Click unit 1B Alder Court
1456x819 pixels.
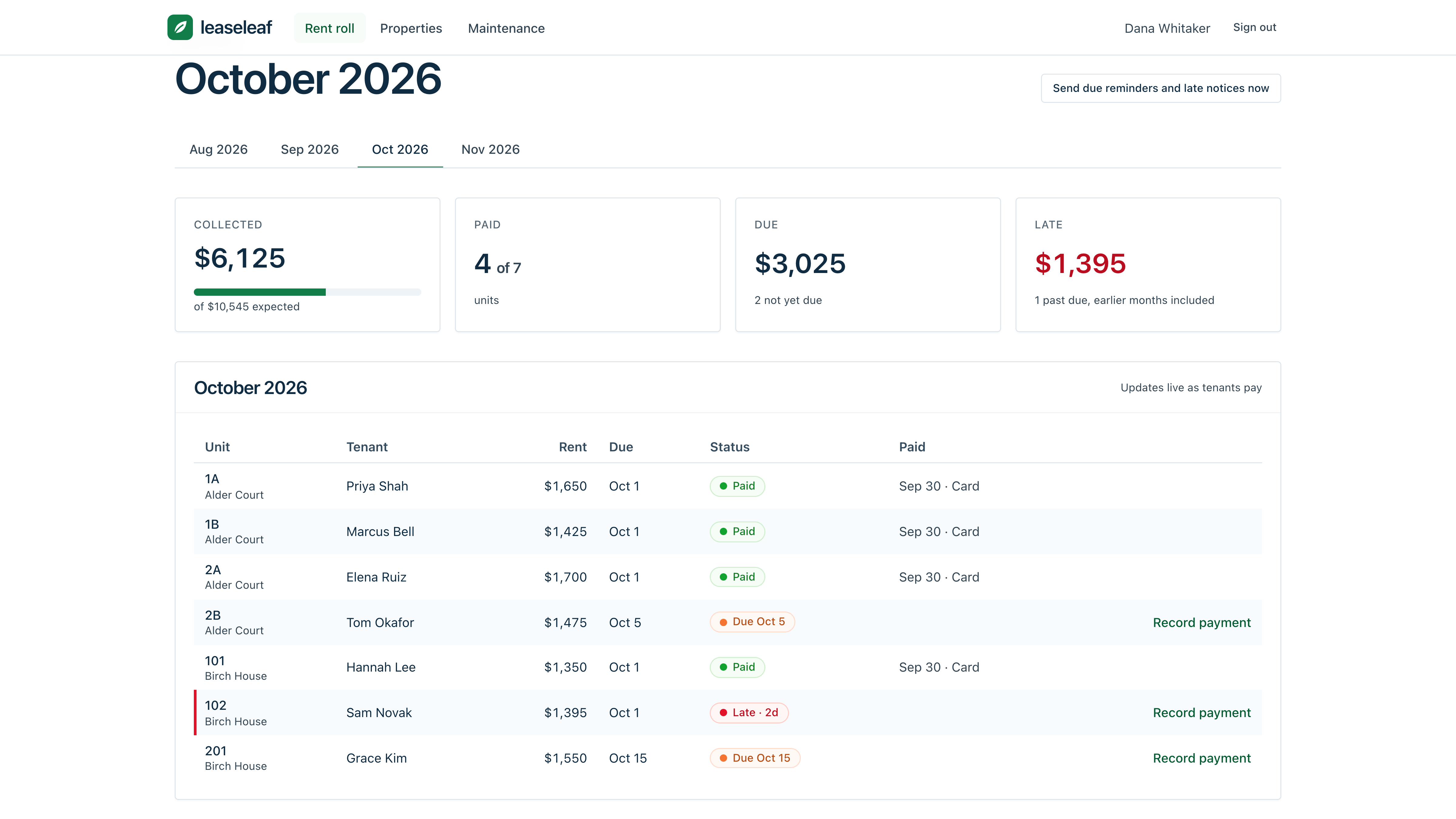[x=234, y=531]
